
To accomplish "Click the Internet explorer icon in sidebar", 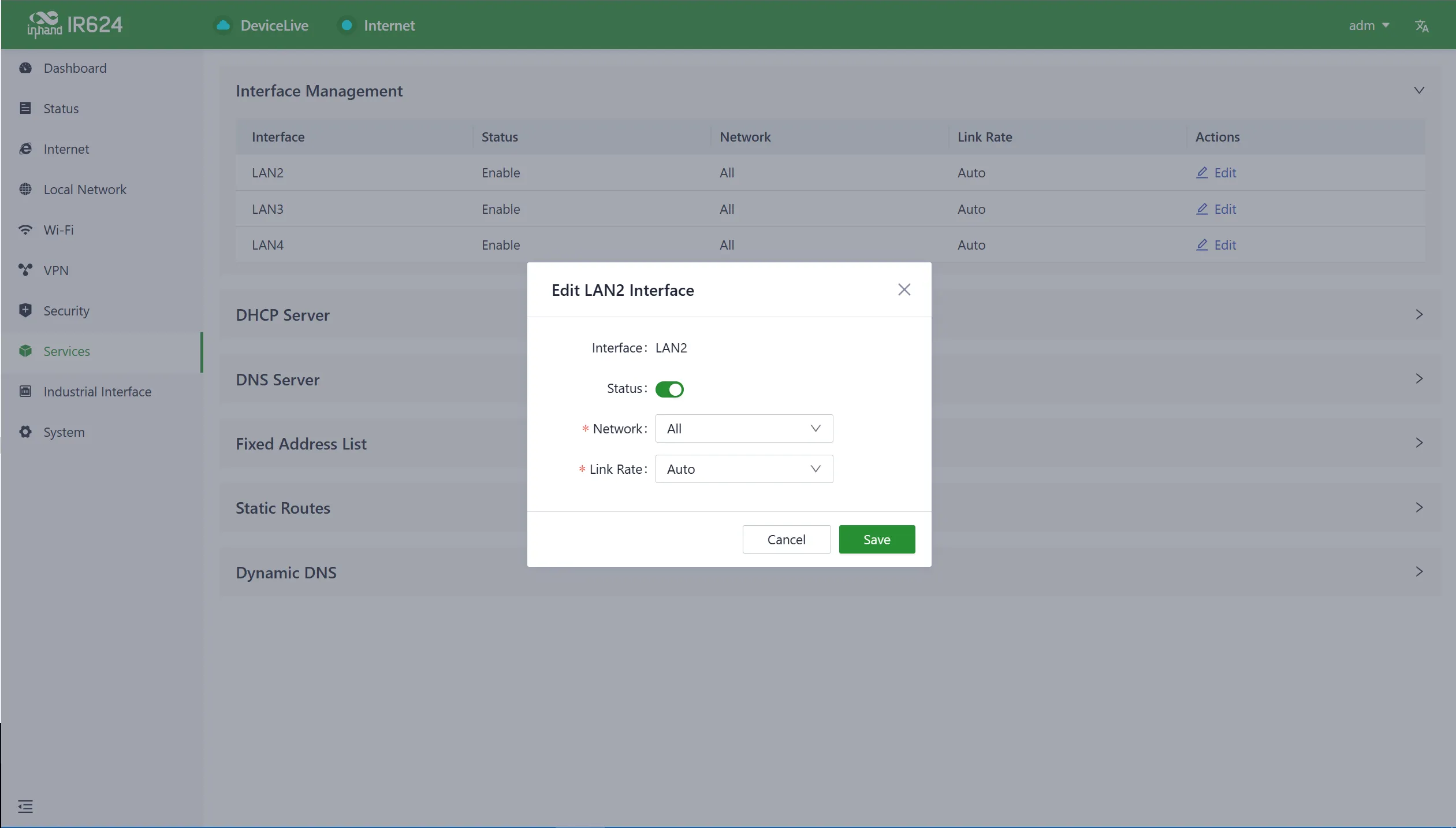I will [25, 149].
